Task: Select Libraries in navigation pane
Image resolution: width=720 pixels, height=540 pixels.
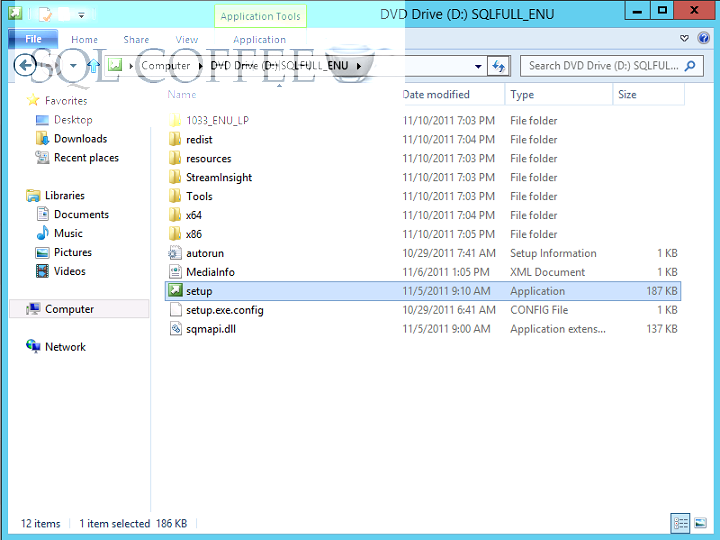Action: (x=65, y=196)
